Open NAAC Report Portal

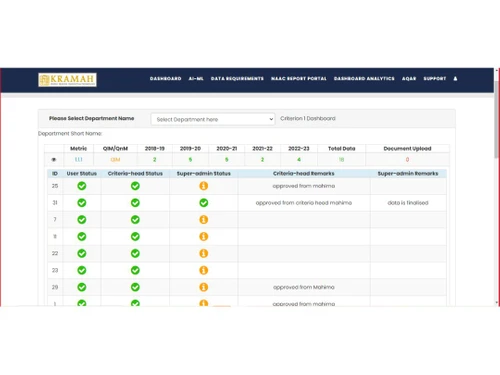299,79
